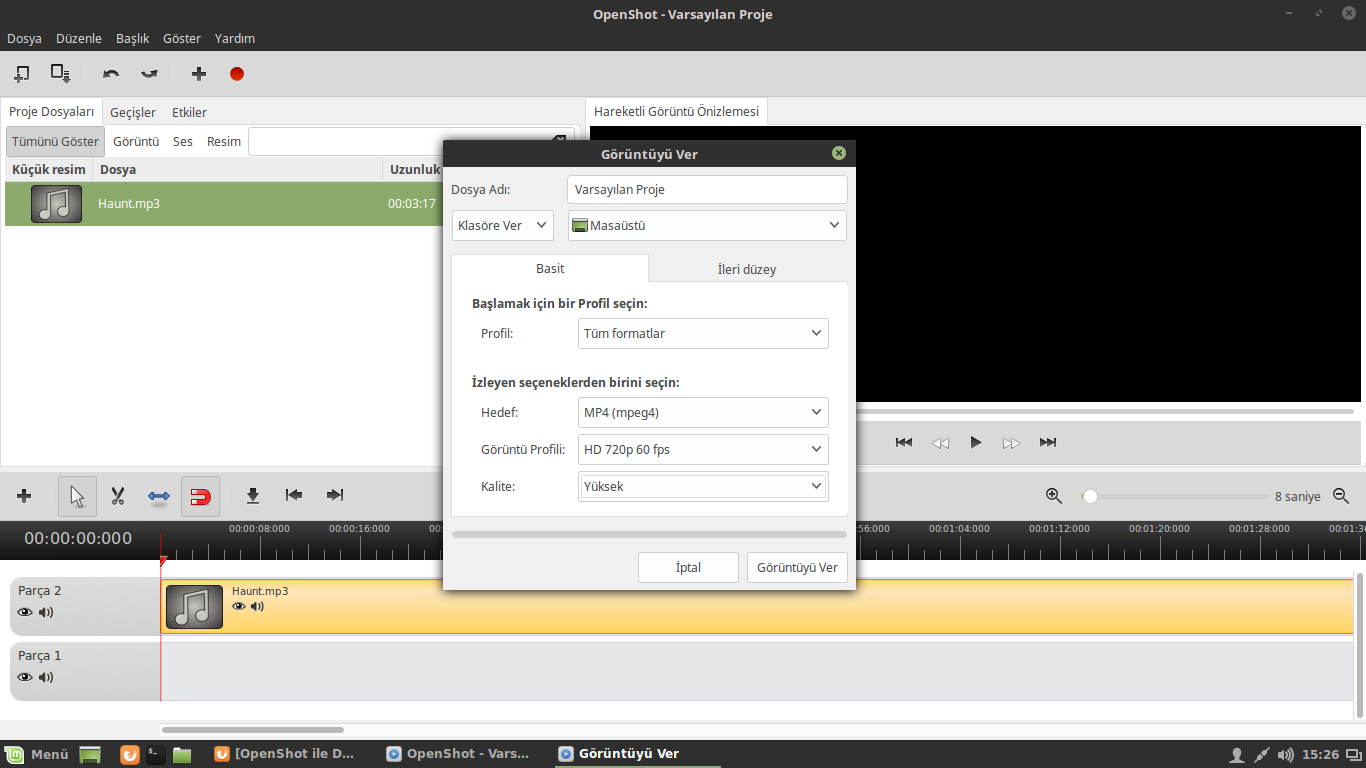Open the Masaüstü folder dropdown
Viewport: 1366px width, 768px height.
click(x=707, y=225)
